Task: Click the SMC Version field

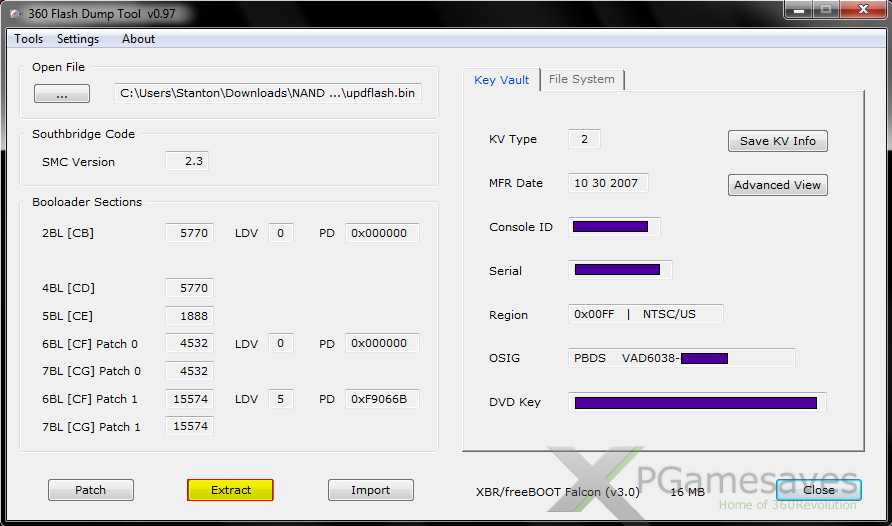Action: [187, 161]
